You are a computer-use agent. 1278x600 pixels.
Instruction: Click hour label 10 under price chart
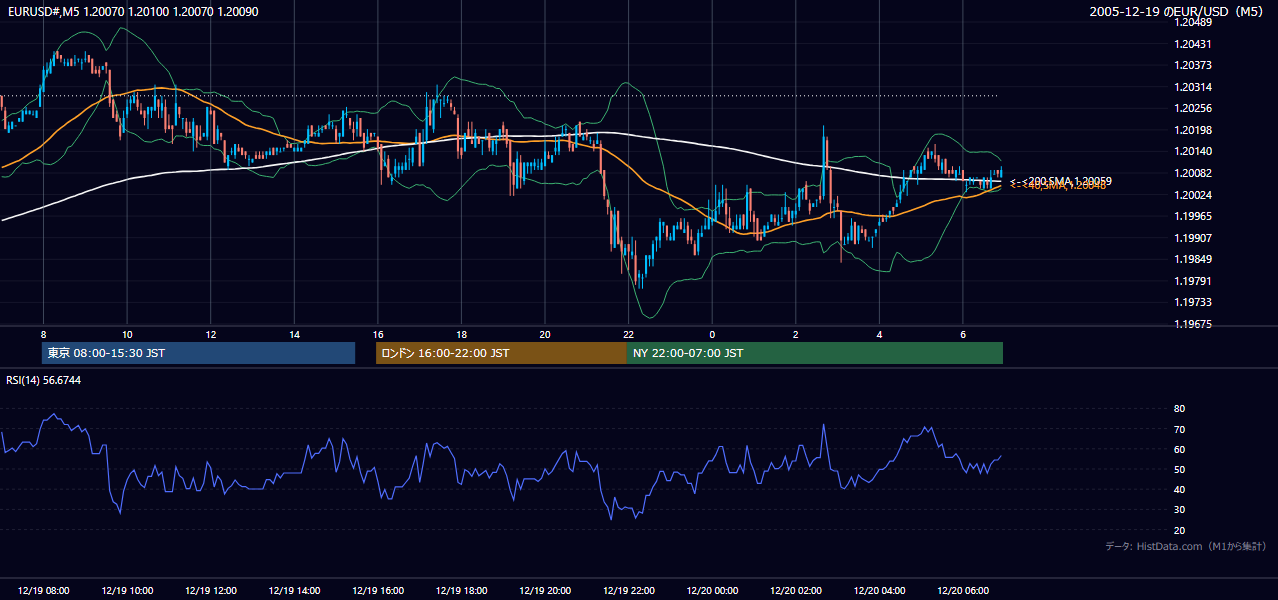click(127, 334)
